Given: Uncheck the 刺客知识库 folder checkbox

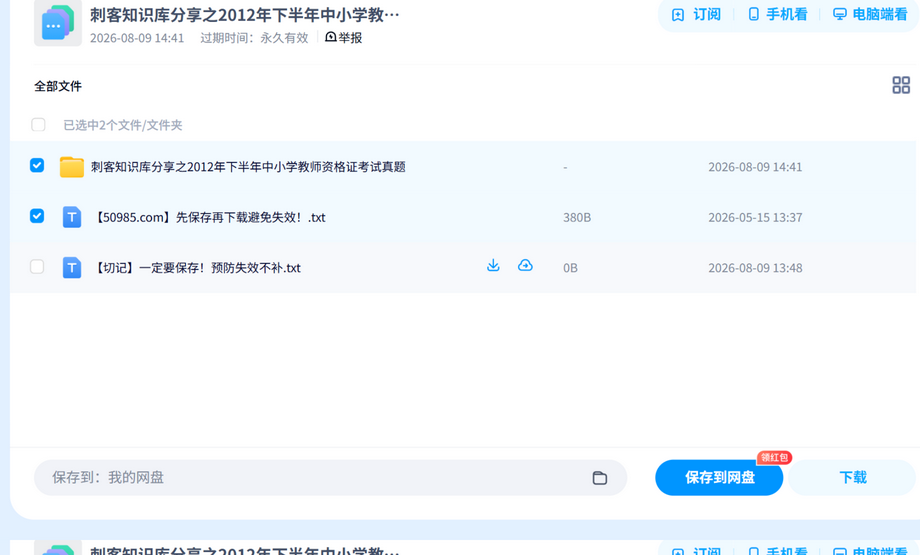Looking at the screenshot, I should [37, 165].
